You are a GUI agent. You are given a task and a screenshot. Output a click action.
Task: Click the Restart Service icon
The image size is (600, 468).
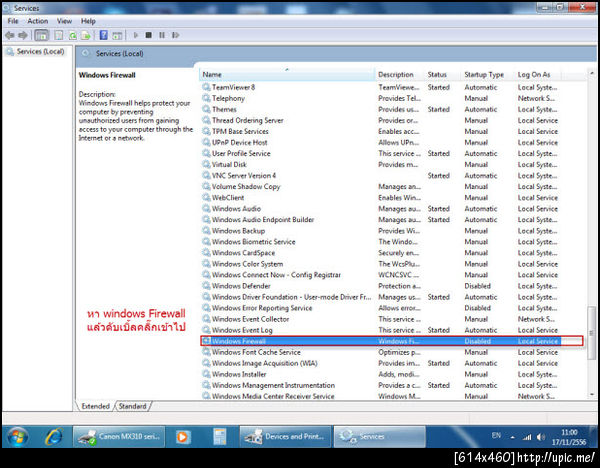click(x=175, y=35)
